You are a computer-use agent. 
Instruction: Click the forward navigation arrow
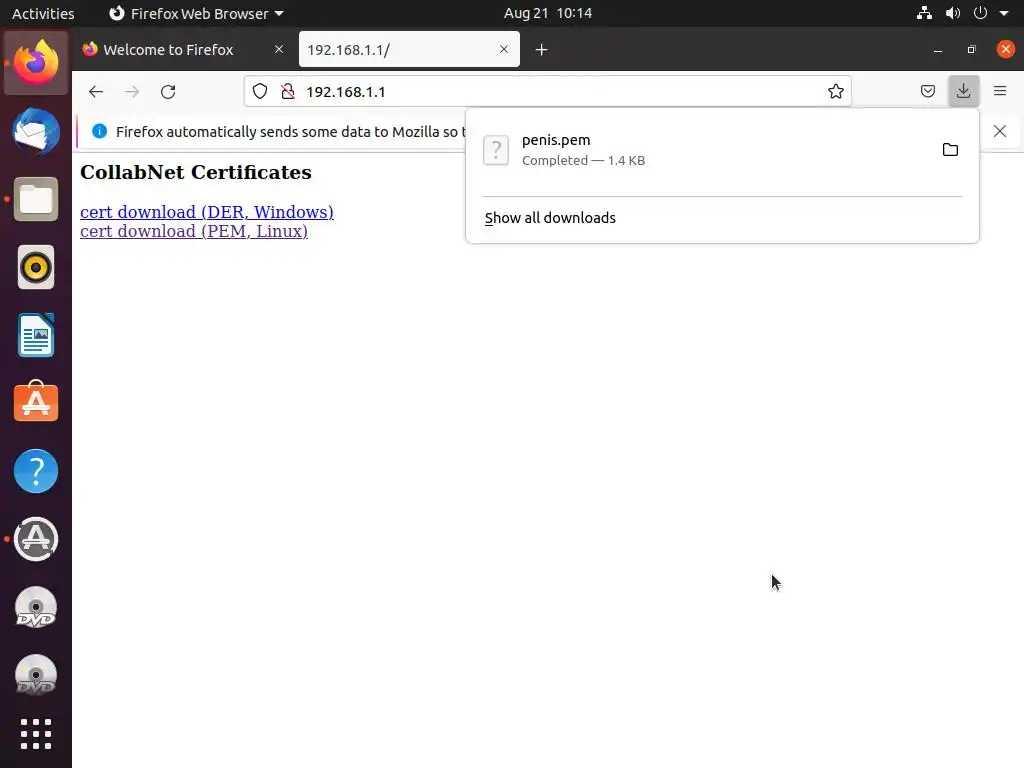pyautogui.click(x=132, y=91)
